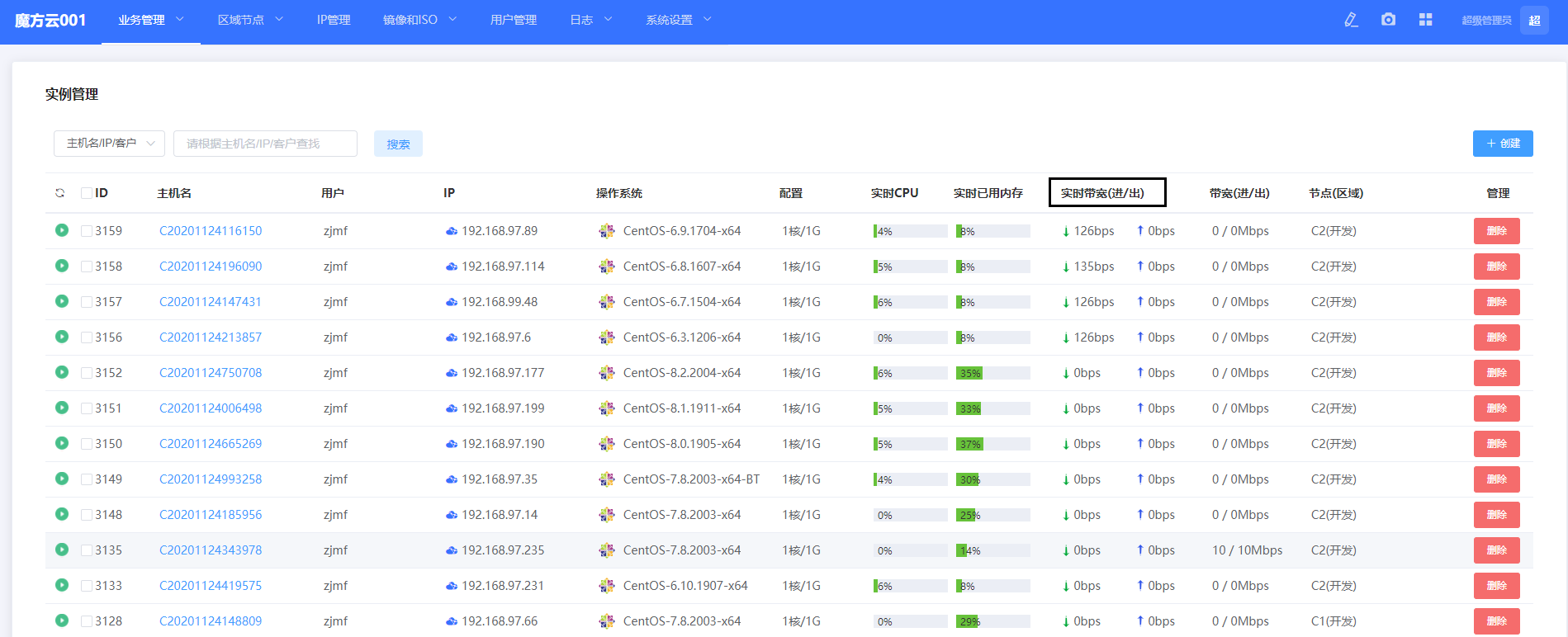Click the CentOS logo for CentOS-6.9.1704-x64

pos(607,231)
